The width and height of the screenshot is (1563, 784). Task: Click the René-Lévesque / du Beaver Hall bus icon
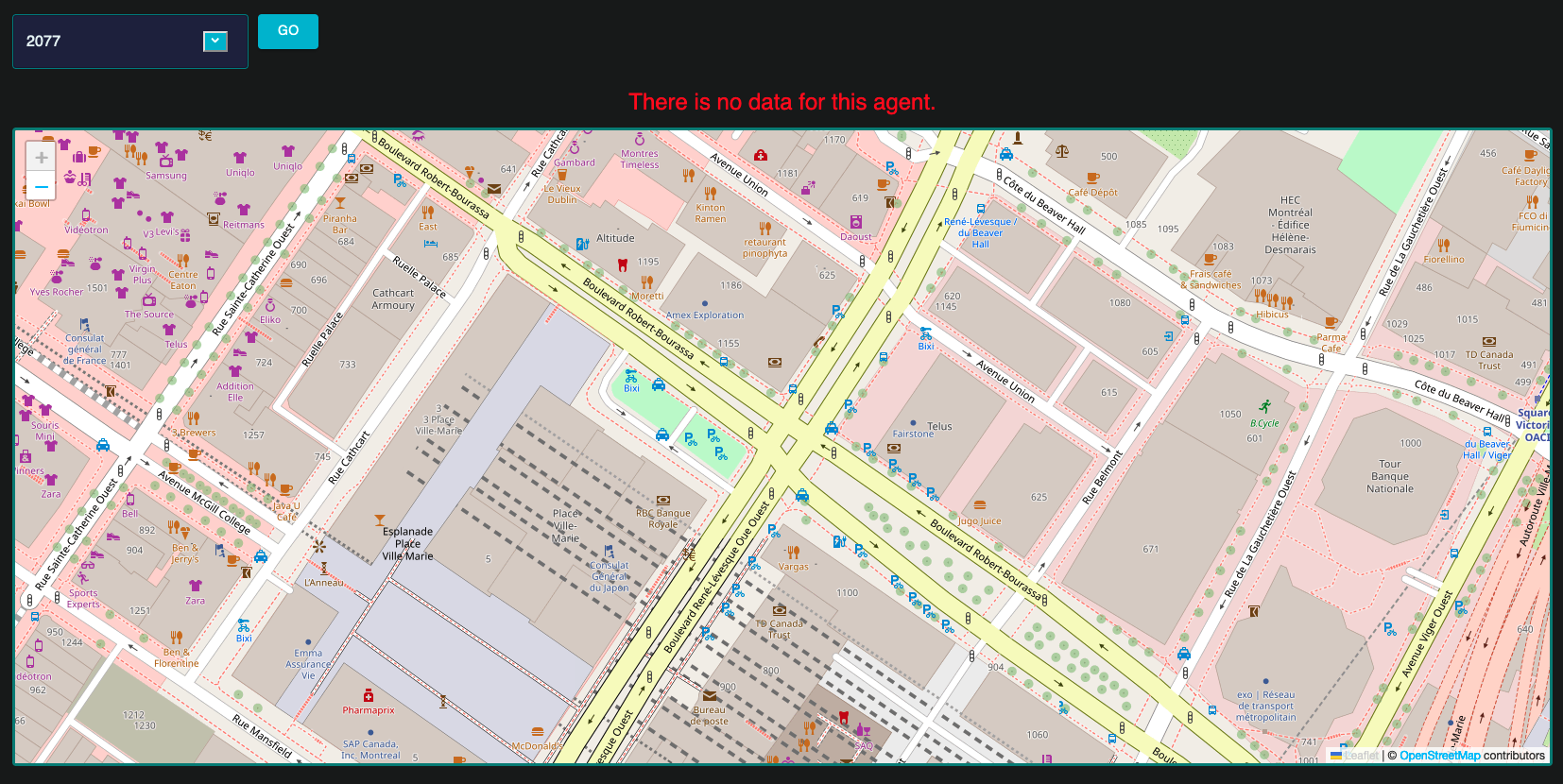click(x=980, y=209)
